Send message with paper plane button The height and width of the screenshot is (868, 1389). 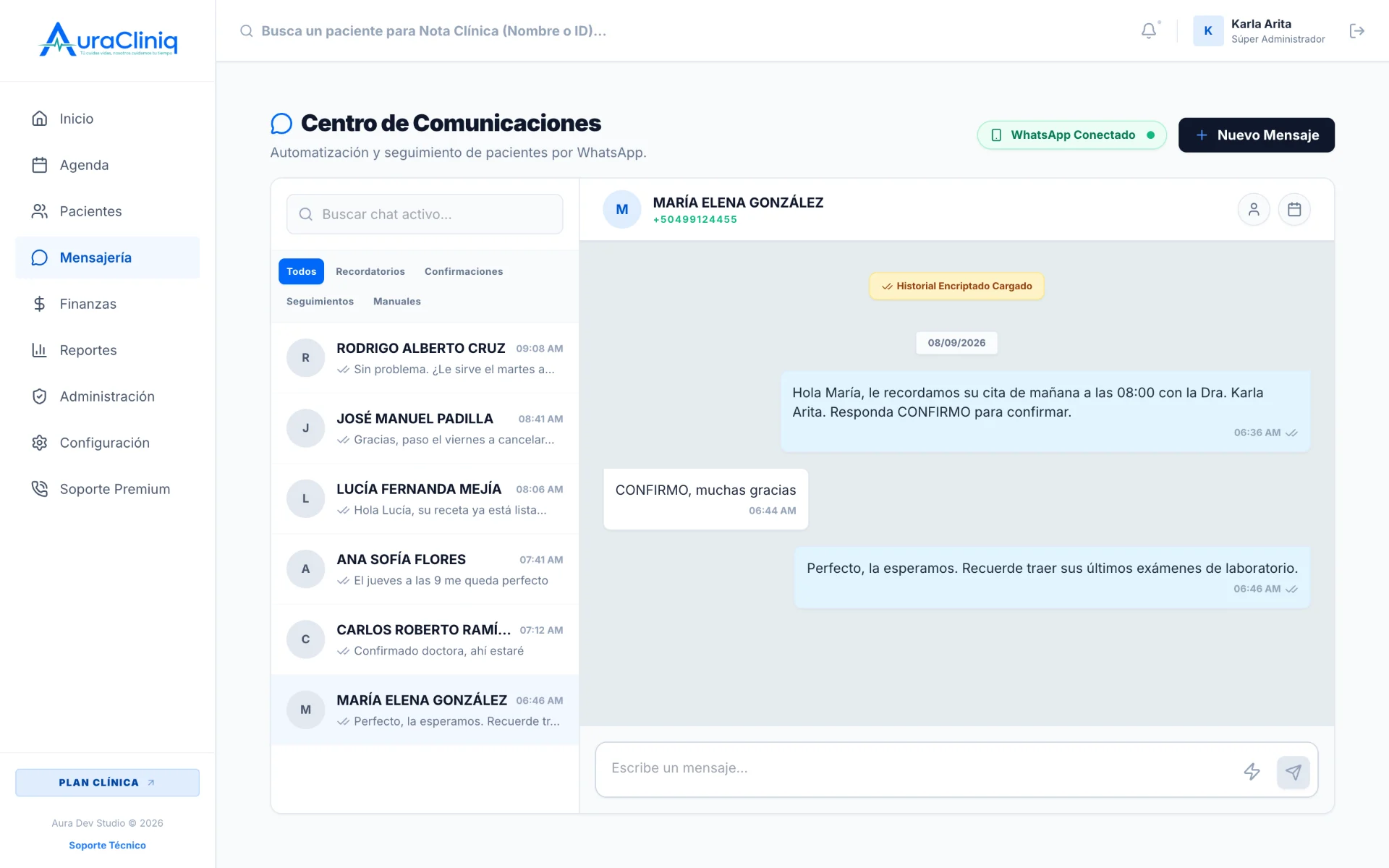[1293, 772]
